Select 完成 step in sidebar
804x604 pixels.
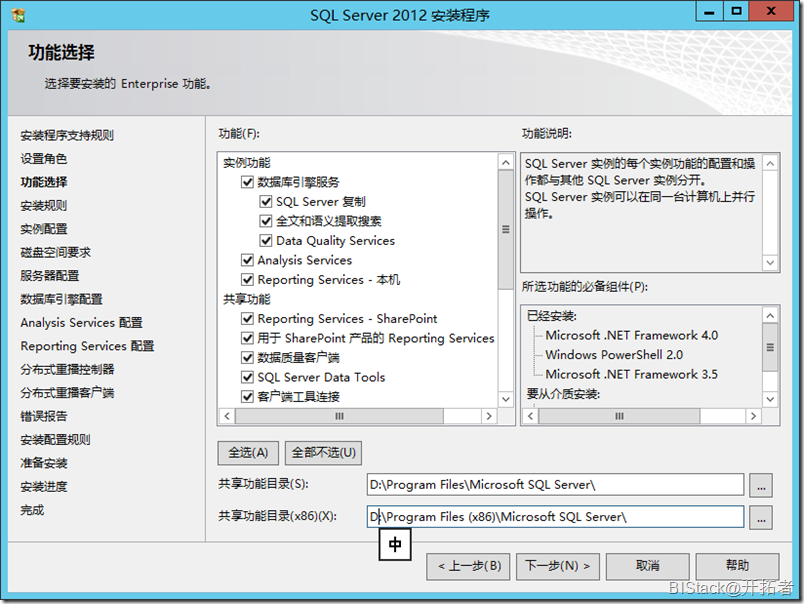32,510
